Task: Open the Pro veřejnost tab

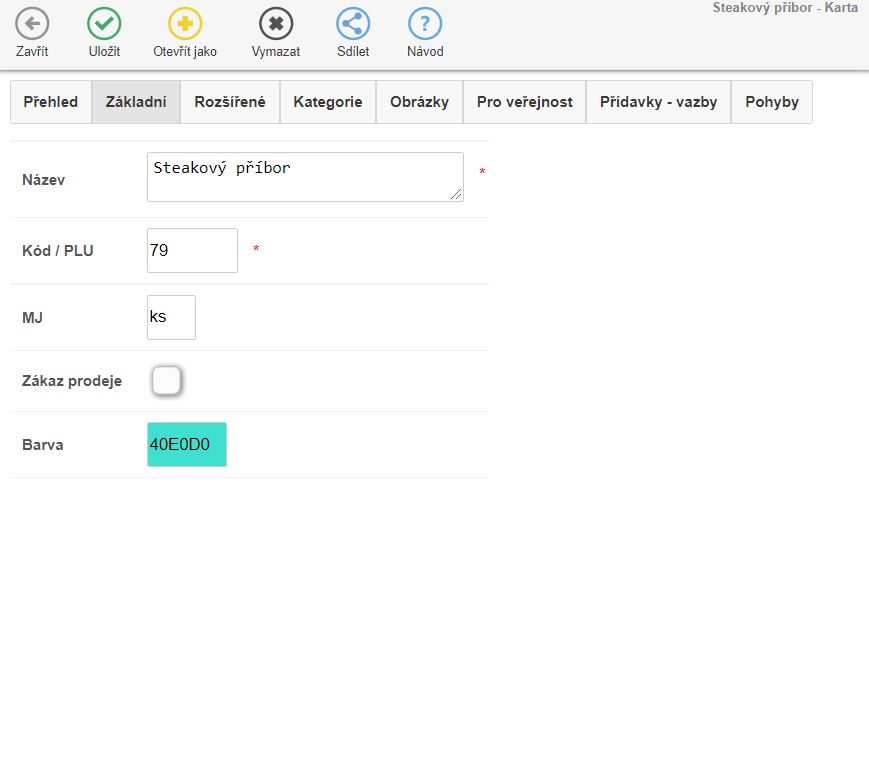Action: click(x=524, y=102)
